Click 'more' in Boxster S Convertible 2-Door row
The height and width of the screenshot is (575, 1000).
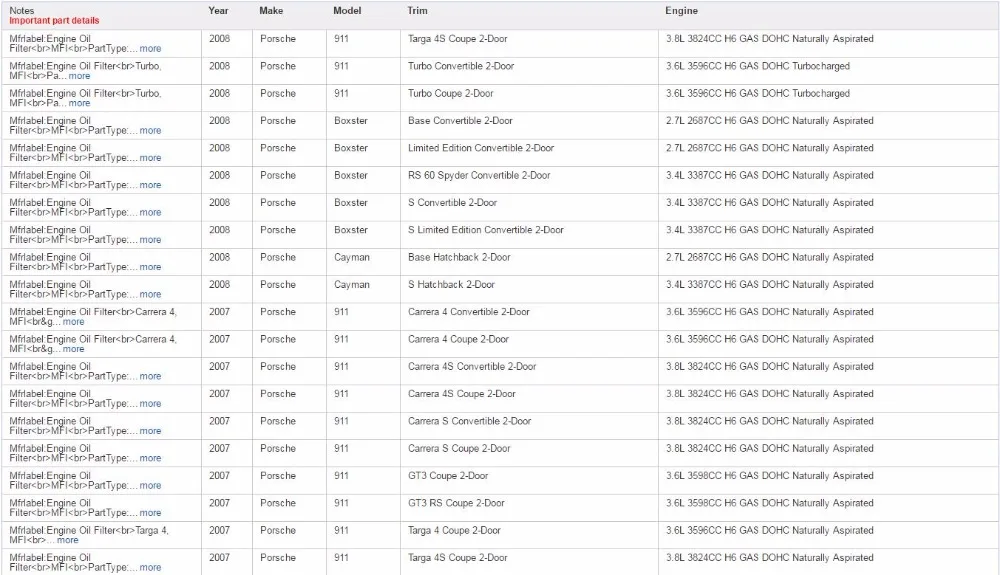(150, 213)
